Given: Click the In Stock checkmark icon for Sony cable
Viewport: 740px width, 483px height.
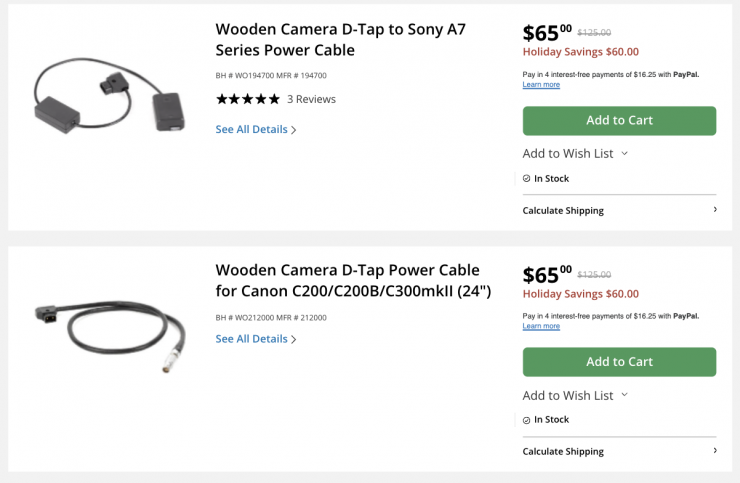Looking at the screenshot, I should tap(527, 179).
